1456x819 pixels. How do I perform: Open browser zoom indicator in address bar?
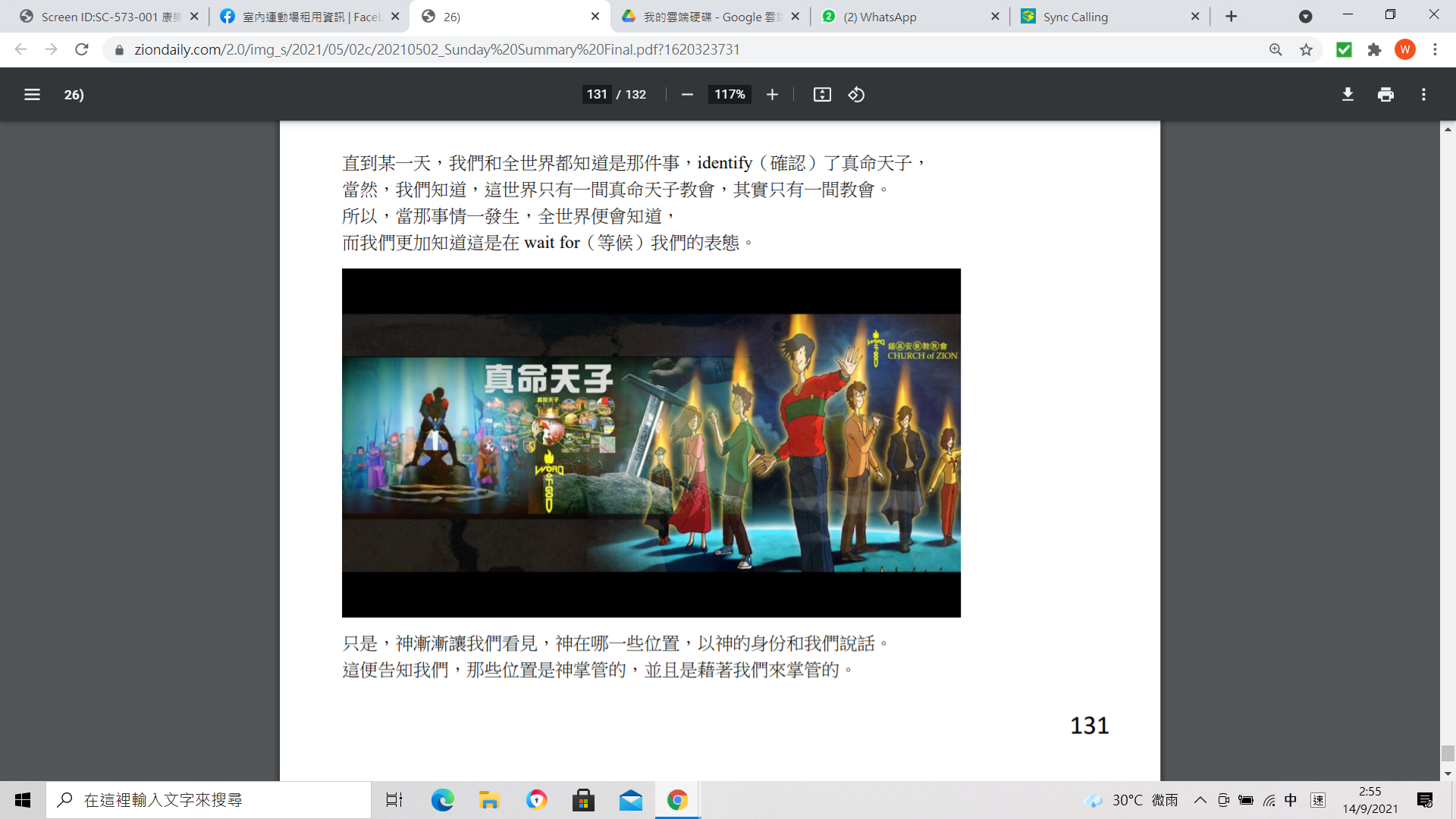[1276, 50]
